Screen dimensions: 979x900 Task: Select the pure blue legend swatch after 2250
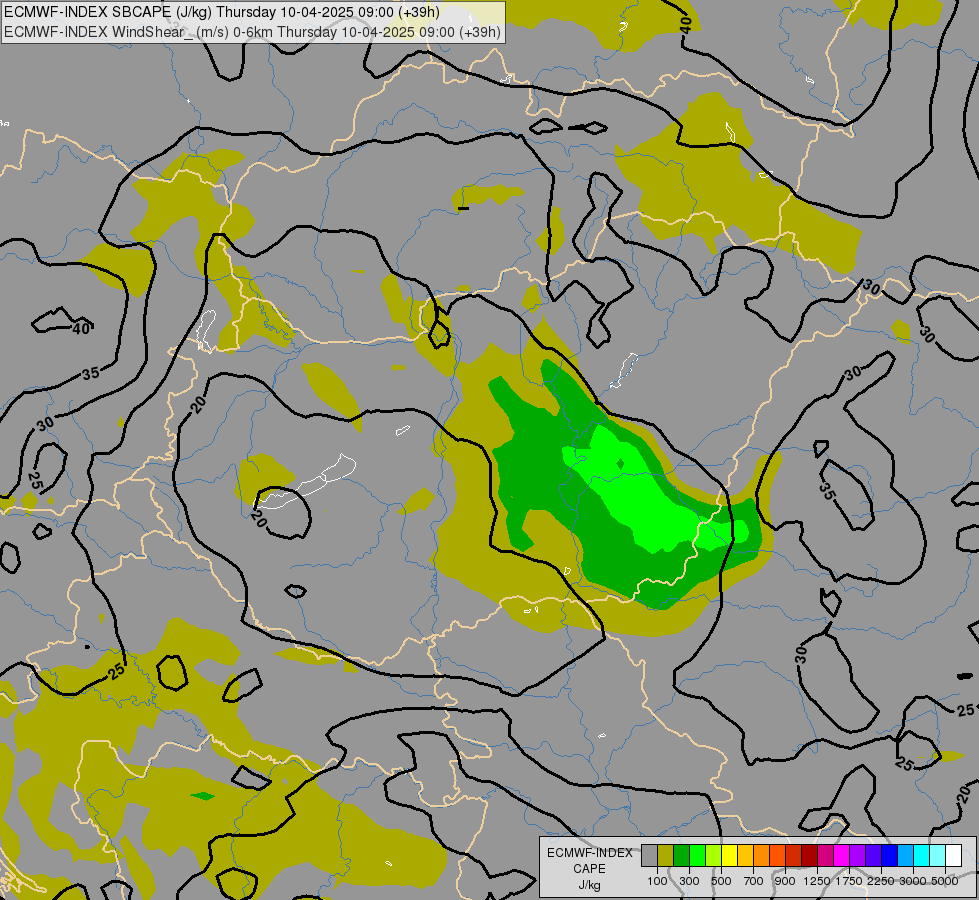click(890, 856)
